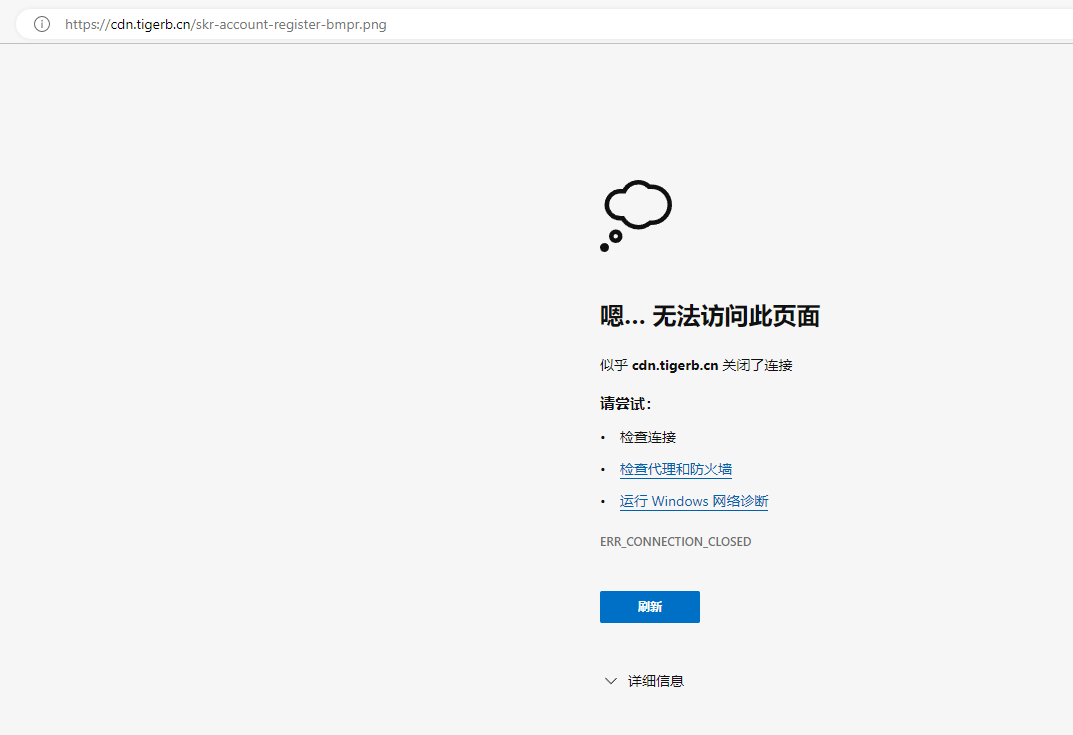
Task: Launch Windows network diagnostics via its link
Action: 693,501
